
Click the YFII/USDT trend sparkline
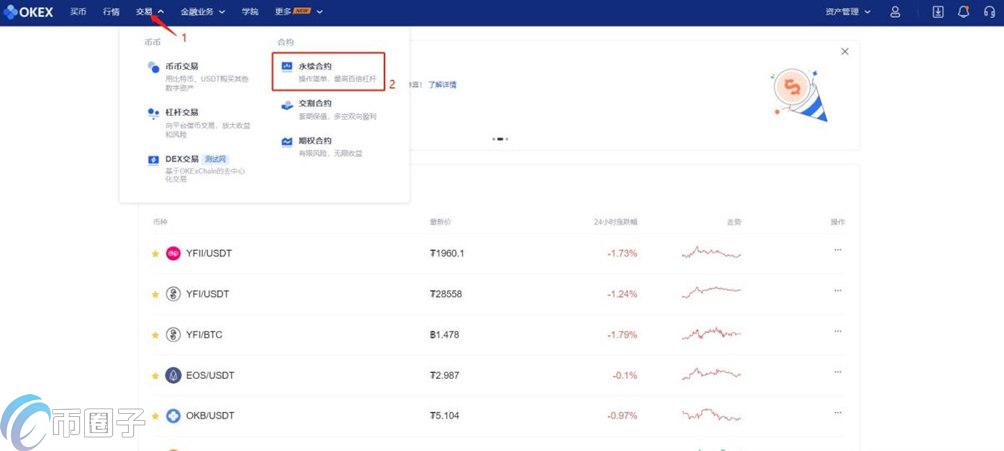pos(711,252)
